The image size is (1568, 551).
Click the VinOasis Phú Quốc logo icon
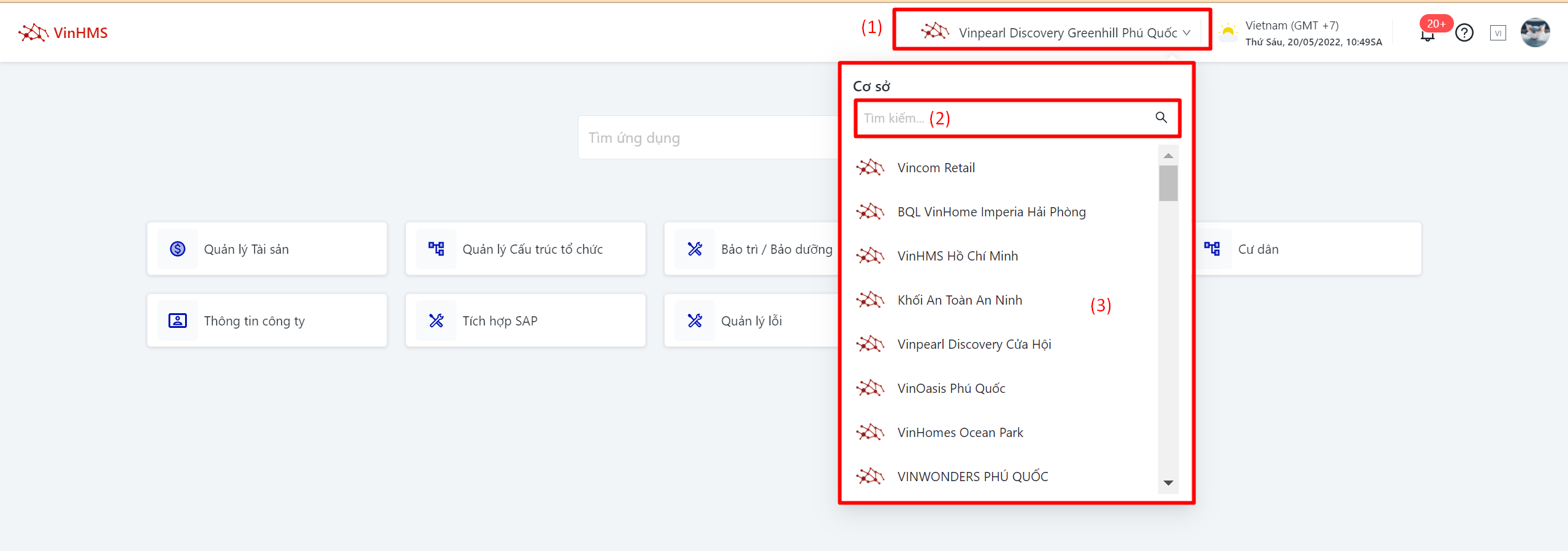pyautogui.click(x=870, y=388)
